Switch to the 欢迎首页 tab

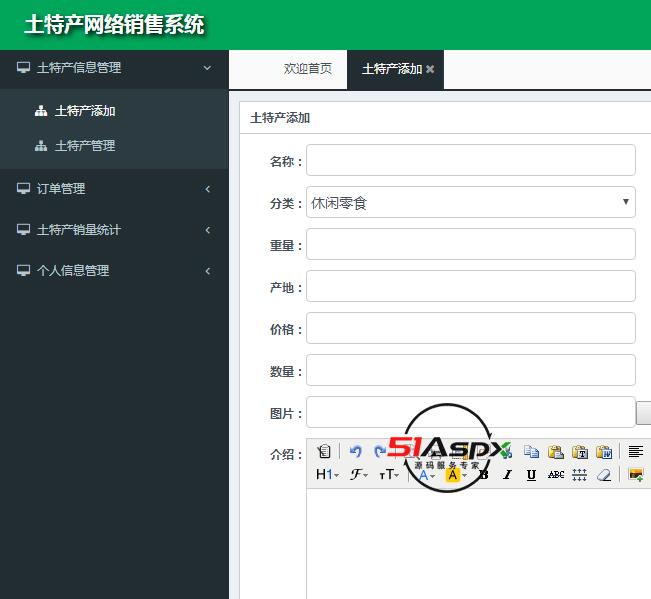[308, 69]
